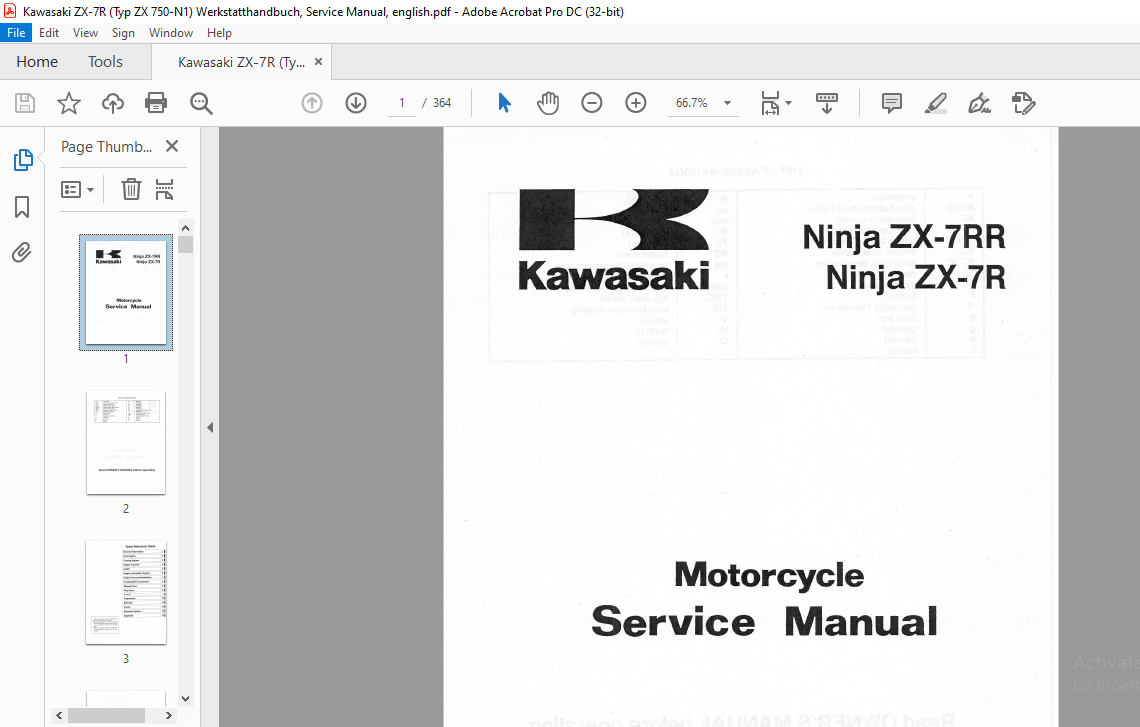Activate the Hand pan tool

[x=548, y=103]
